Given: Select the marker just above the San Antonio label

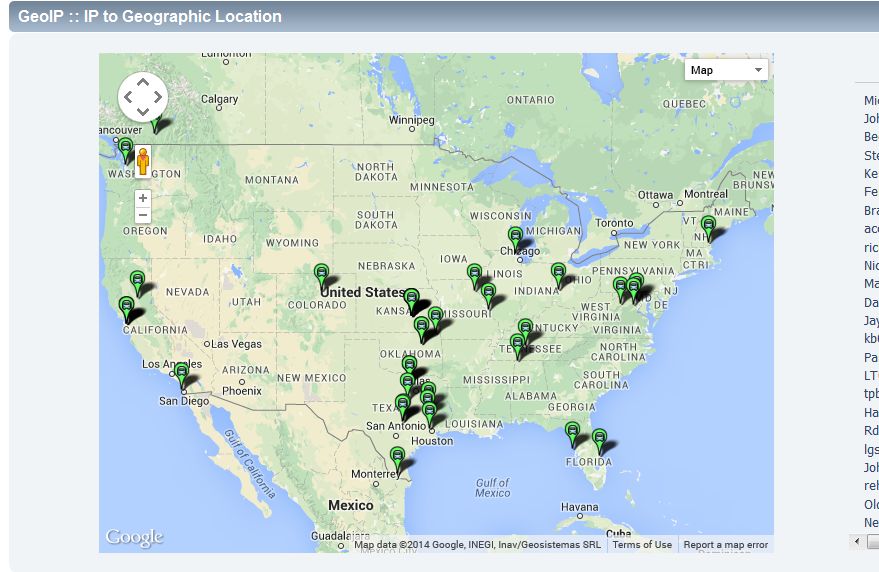Looking at the screenshot, I should pyautogui.click(x=403, y=405).
